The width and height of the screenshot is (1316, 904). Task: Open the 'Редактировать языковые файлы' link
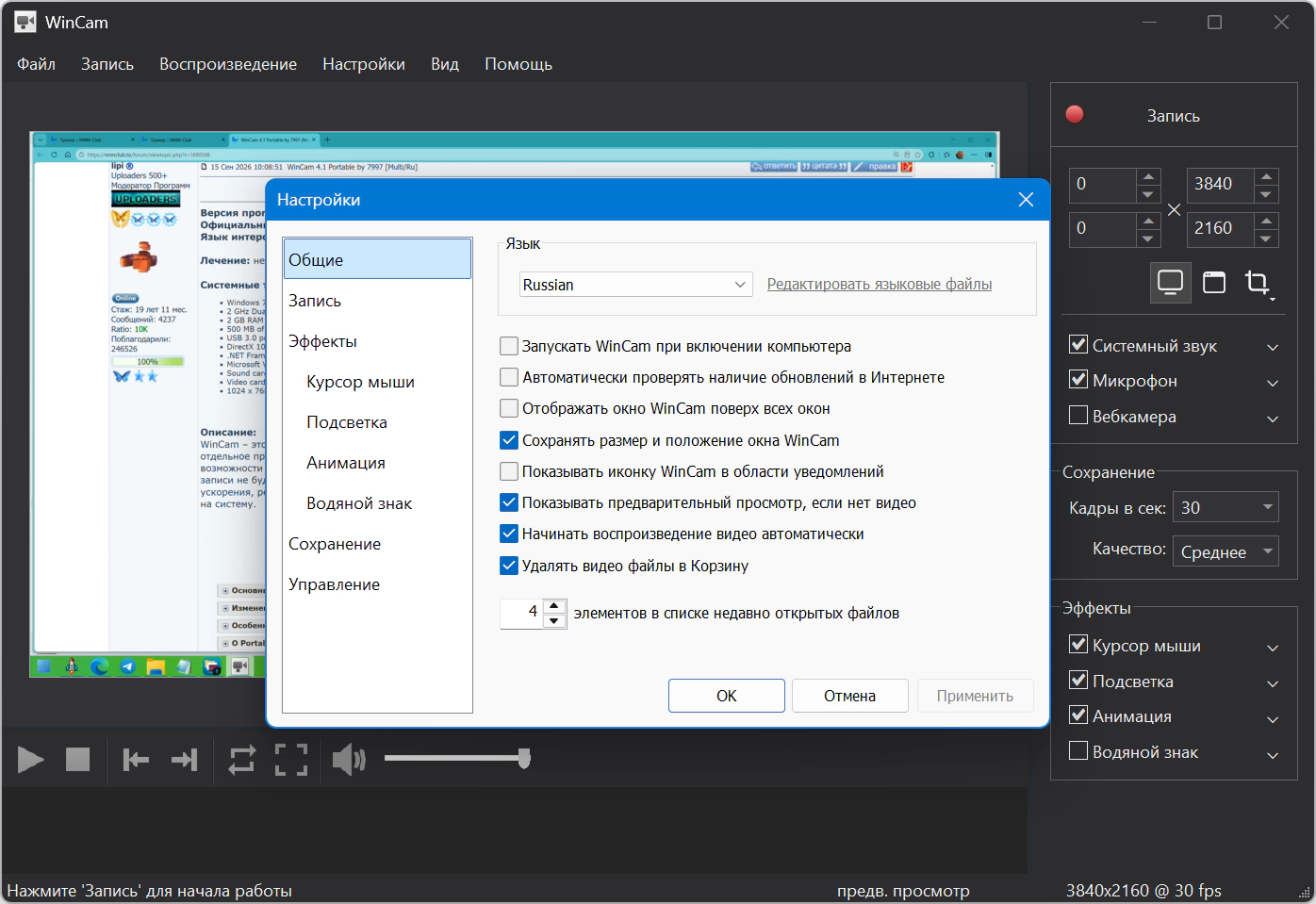[x=880, y=285]
